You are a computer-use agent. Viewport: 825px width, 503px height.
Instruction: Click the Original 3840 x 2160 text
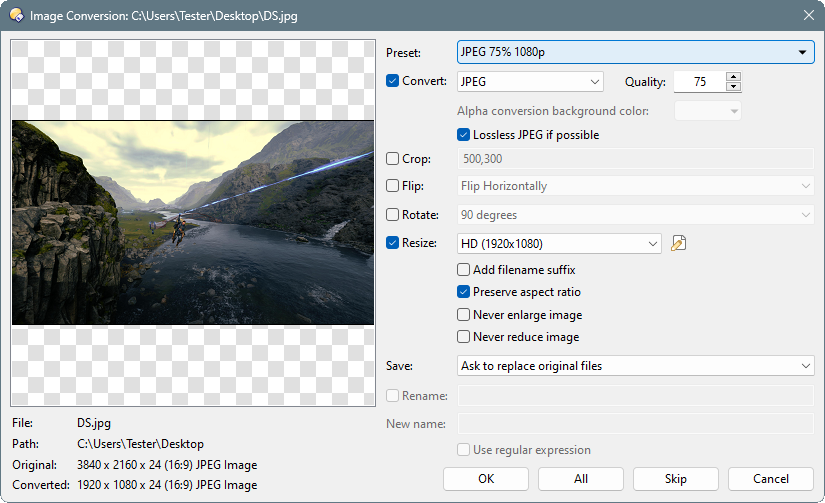(x=167, y=465)
